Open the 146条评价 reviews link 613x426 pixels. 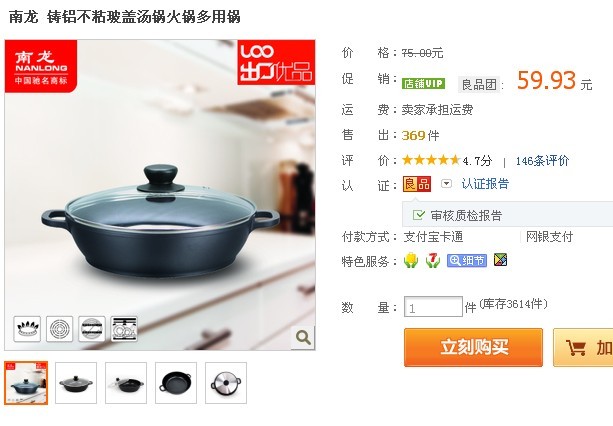click(542, 161)
